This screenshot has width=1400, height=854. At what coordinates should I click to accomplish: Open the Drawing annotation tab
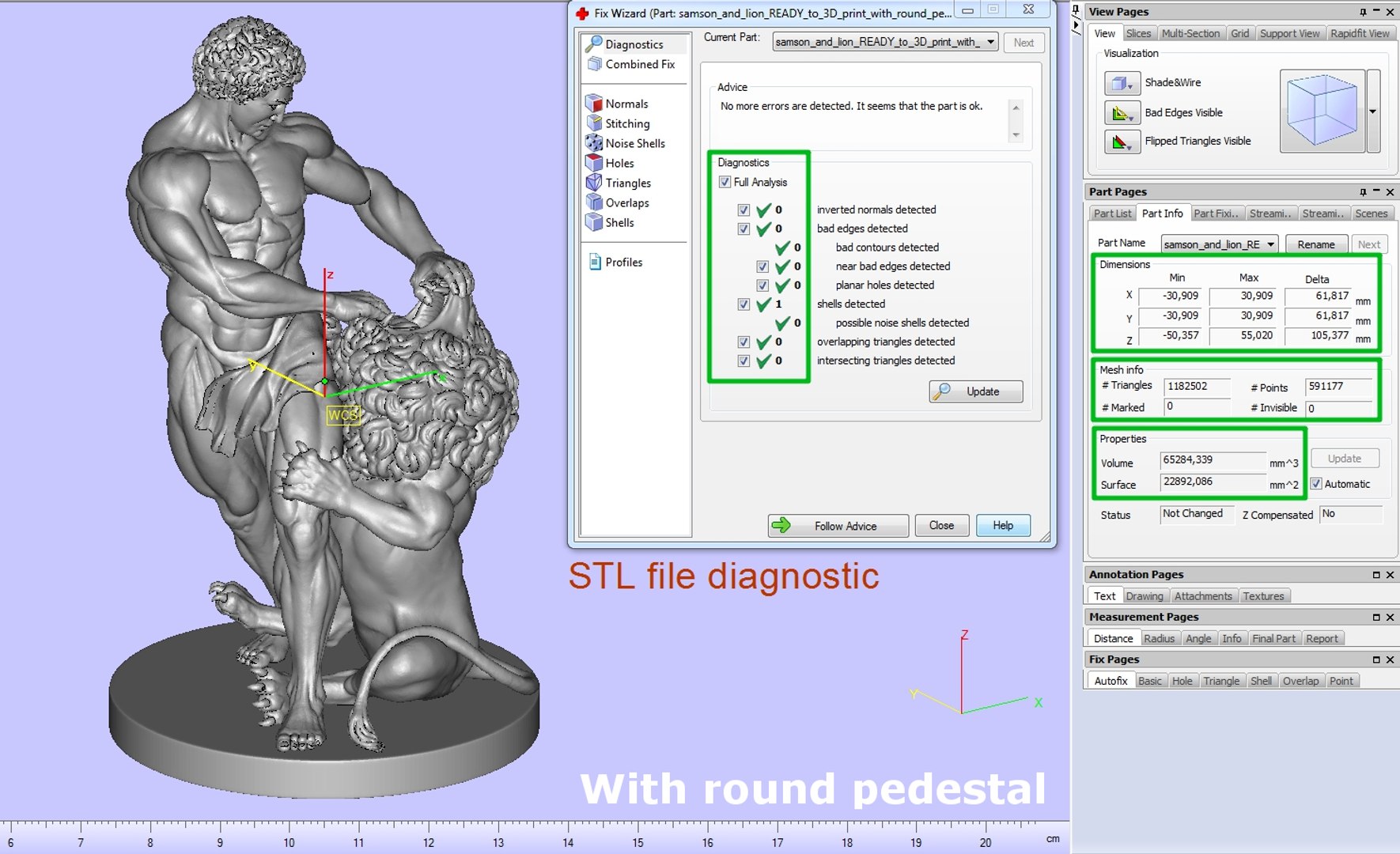(x=1145, y=596)
